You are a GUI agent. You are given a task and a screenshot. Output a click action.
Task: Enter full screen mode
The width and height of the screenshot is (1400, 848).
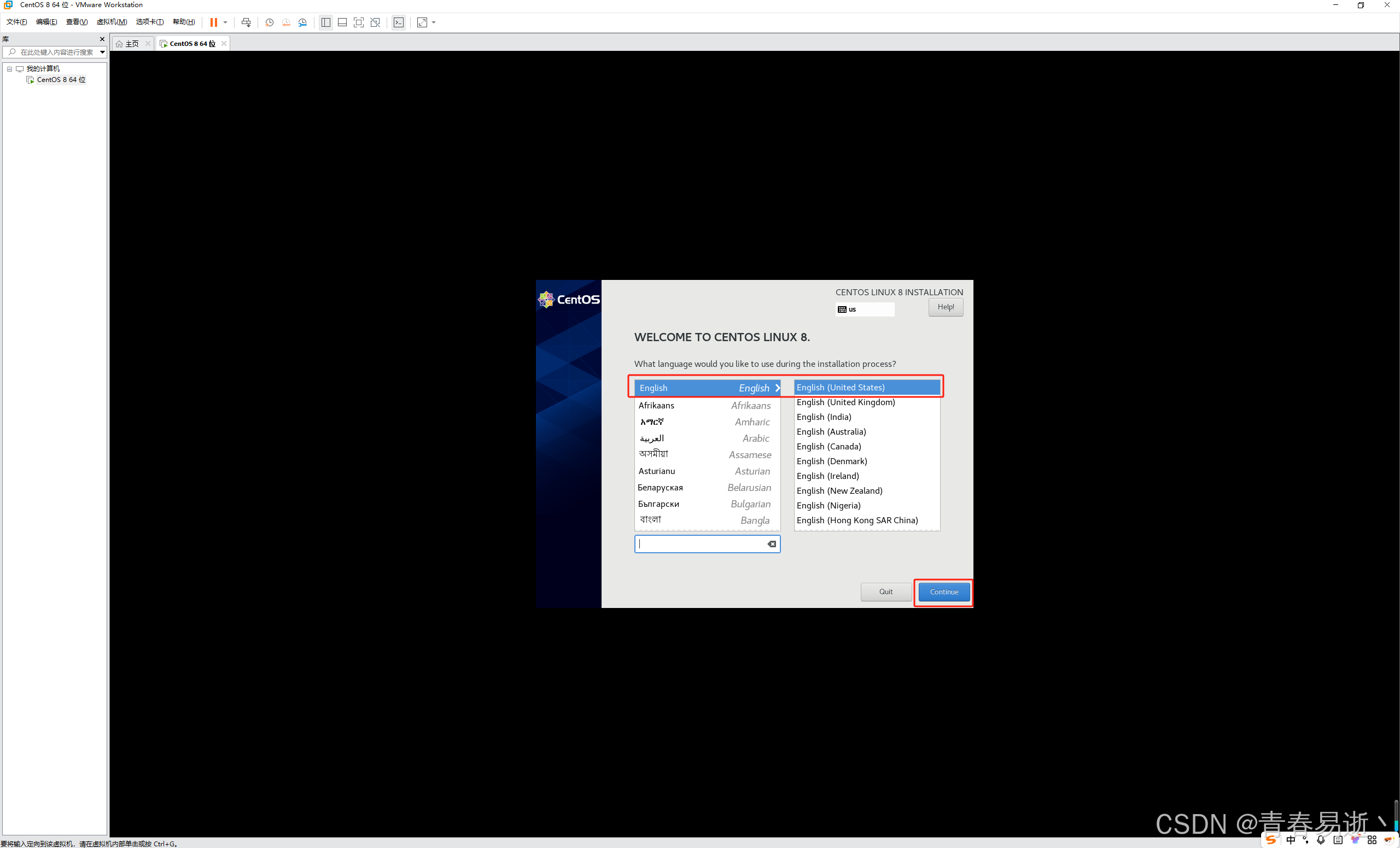click(358, 23)
